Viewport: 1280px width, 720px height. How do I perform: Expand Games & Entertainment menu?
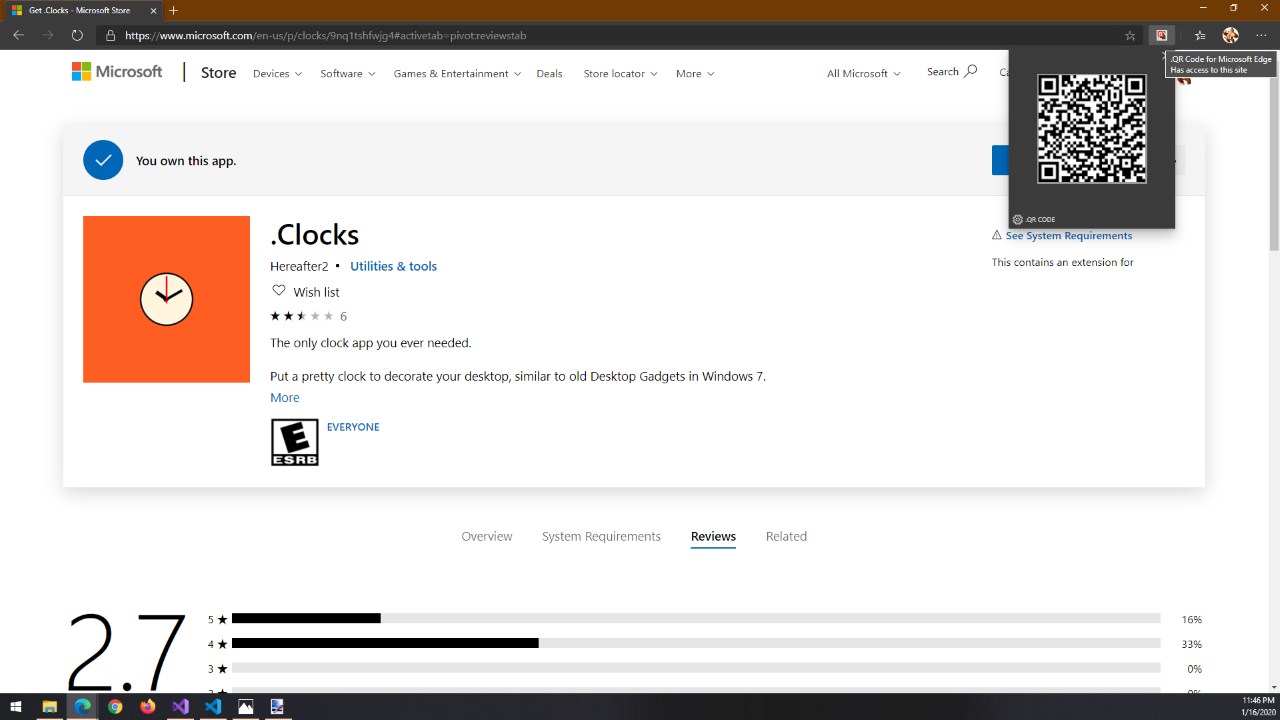pos(458,73)
